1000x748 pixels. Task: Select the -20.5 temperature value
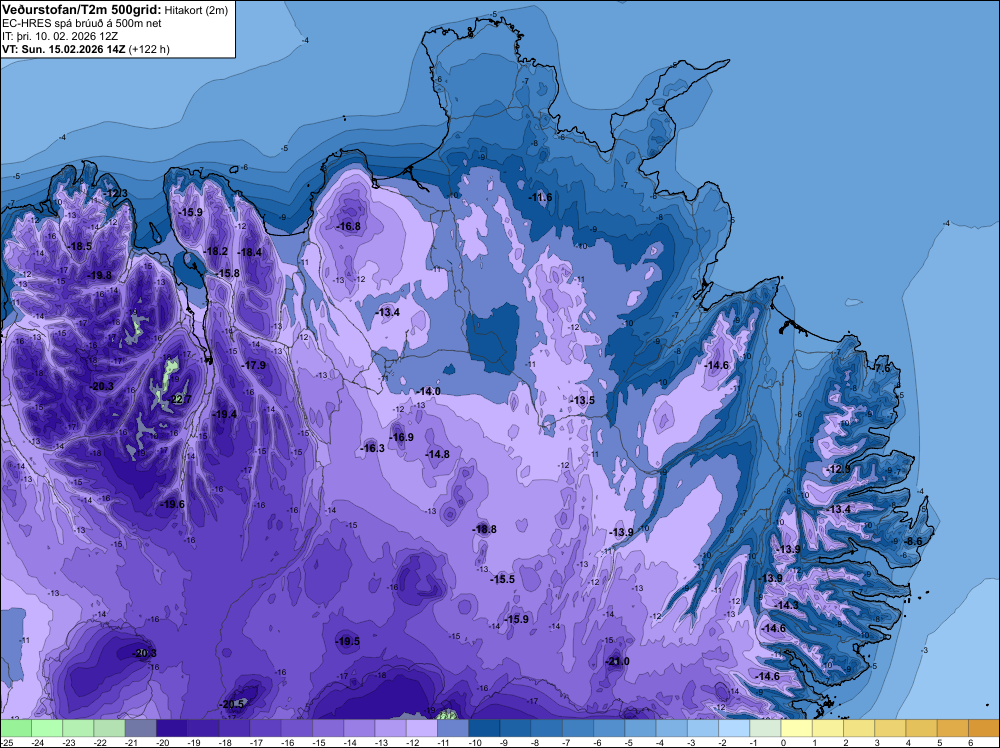point(232,704)
